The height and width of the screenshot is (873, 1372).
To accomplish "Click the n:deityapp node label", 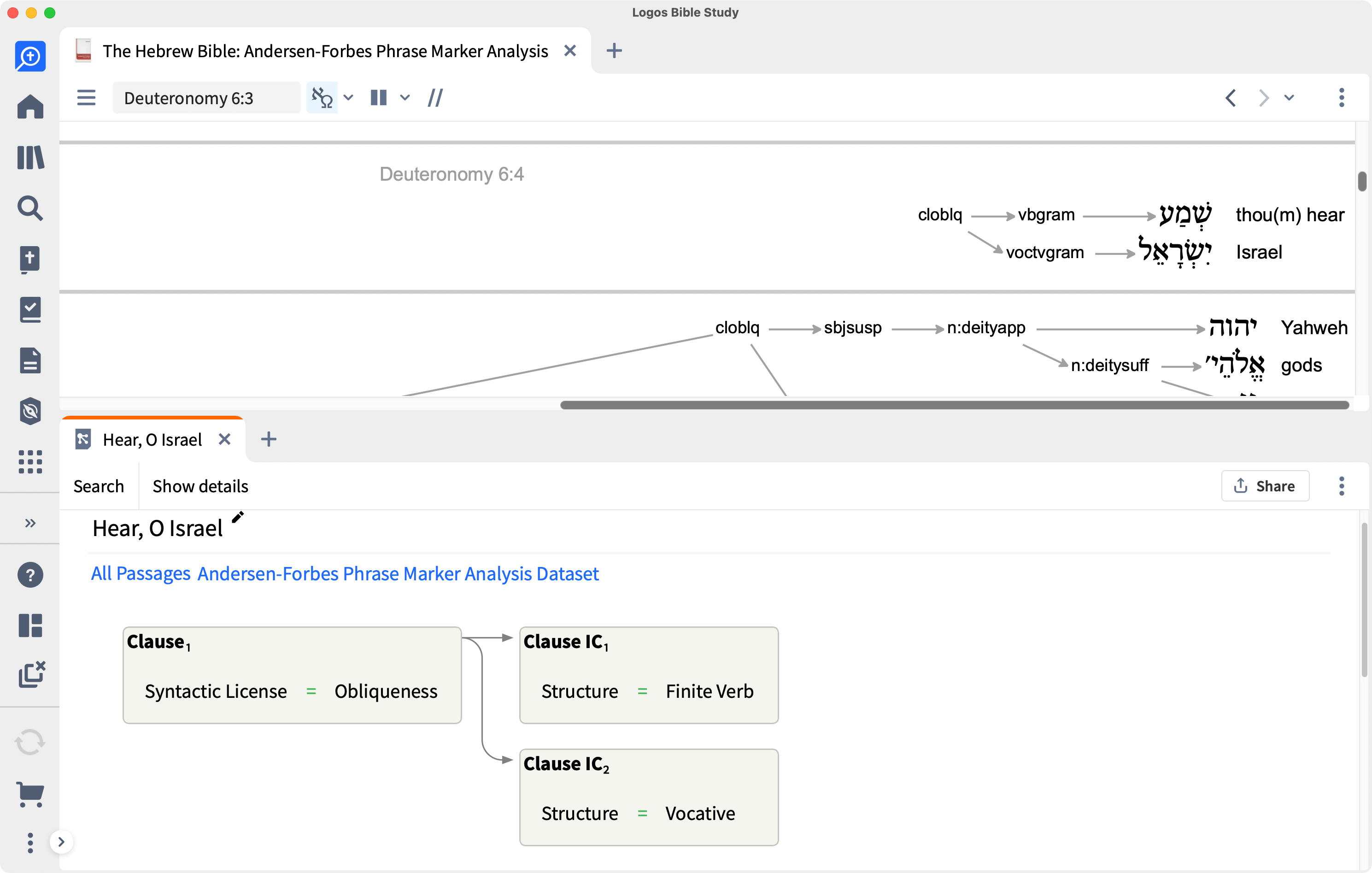I will [x=986, y=328].
